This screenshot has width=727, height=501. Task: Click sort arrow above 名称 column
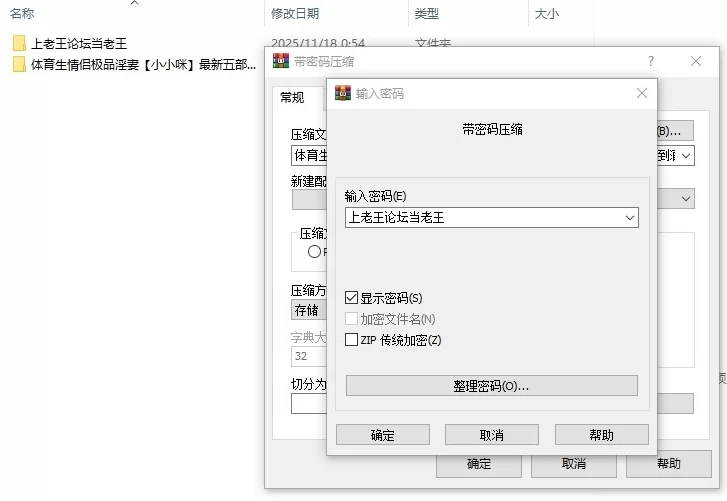pos(133,3)
